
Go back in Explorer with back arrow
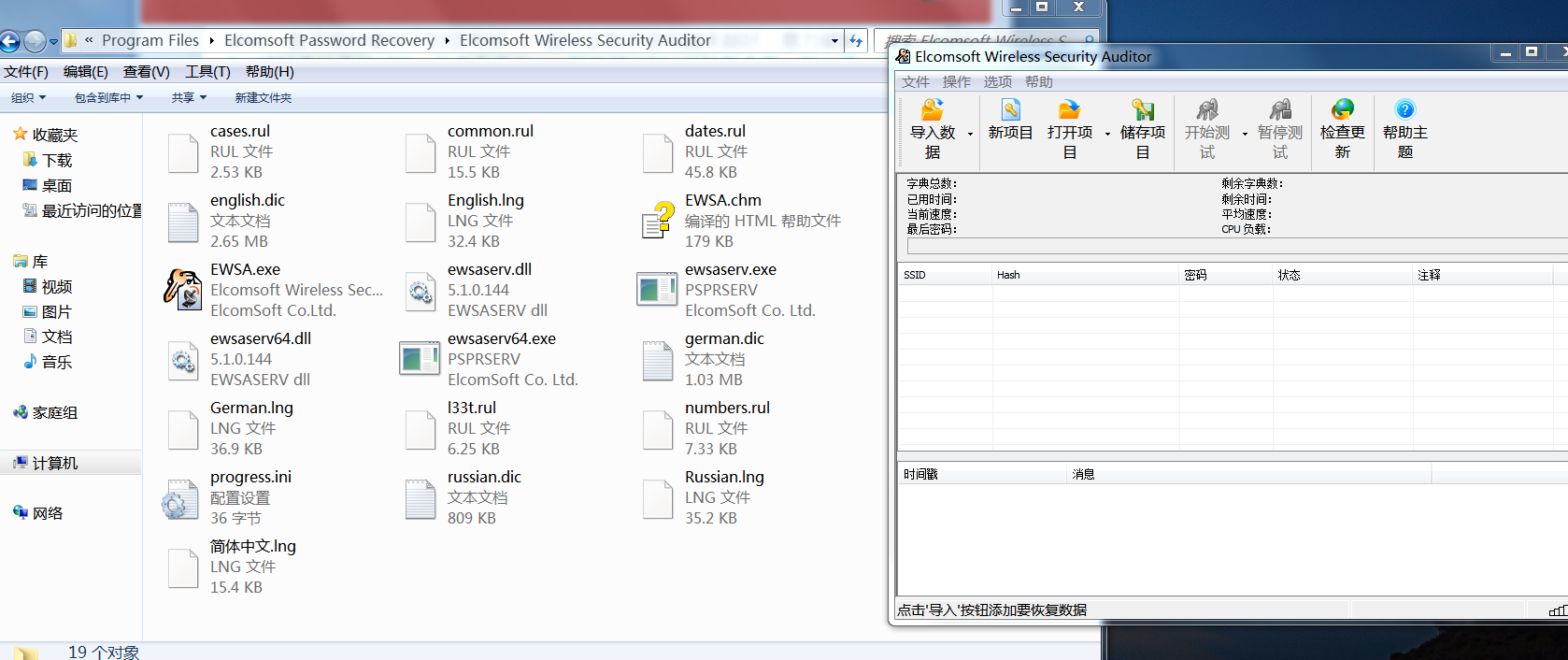[9, 41]
